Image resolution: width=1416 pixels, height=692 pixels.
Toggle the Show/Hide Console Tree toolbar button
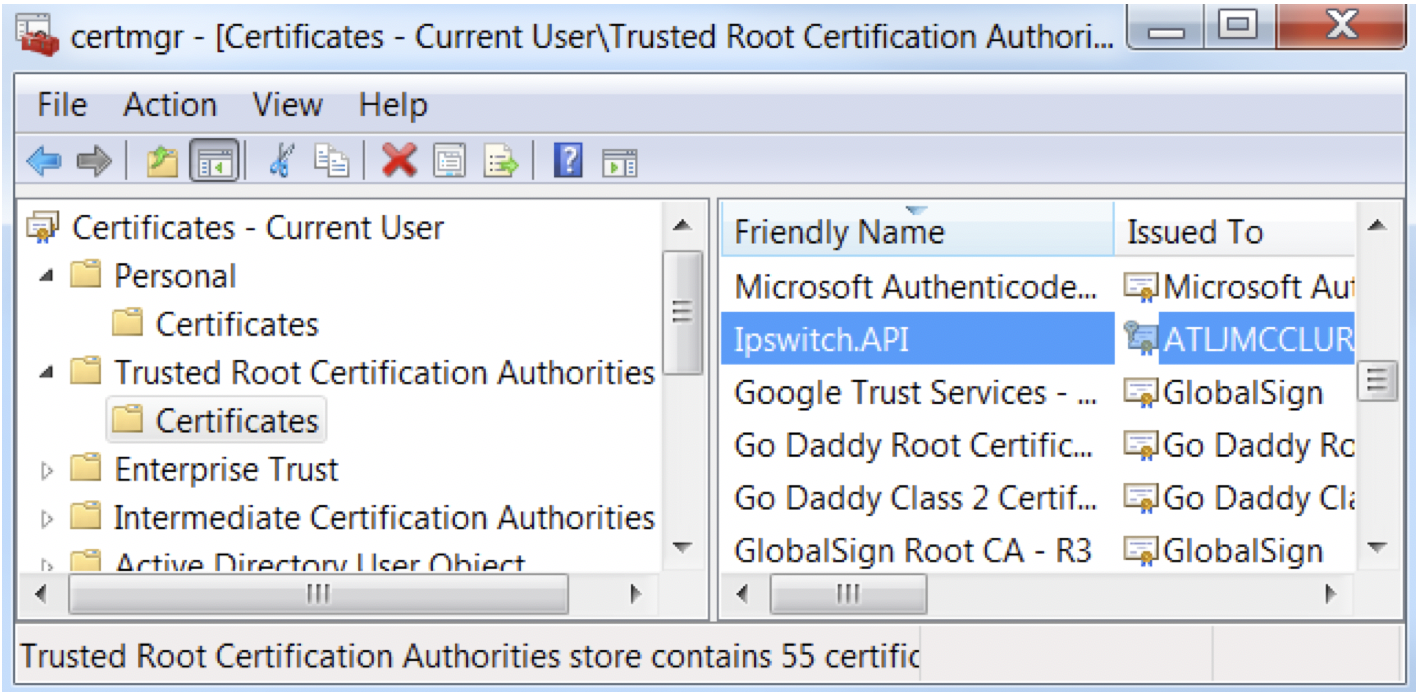pyautogui.click(x=214, y=161)
